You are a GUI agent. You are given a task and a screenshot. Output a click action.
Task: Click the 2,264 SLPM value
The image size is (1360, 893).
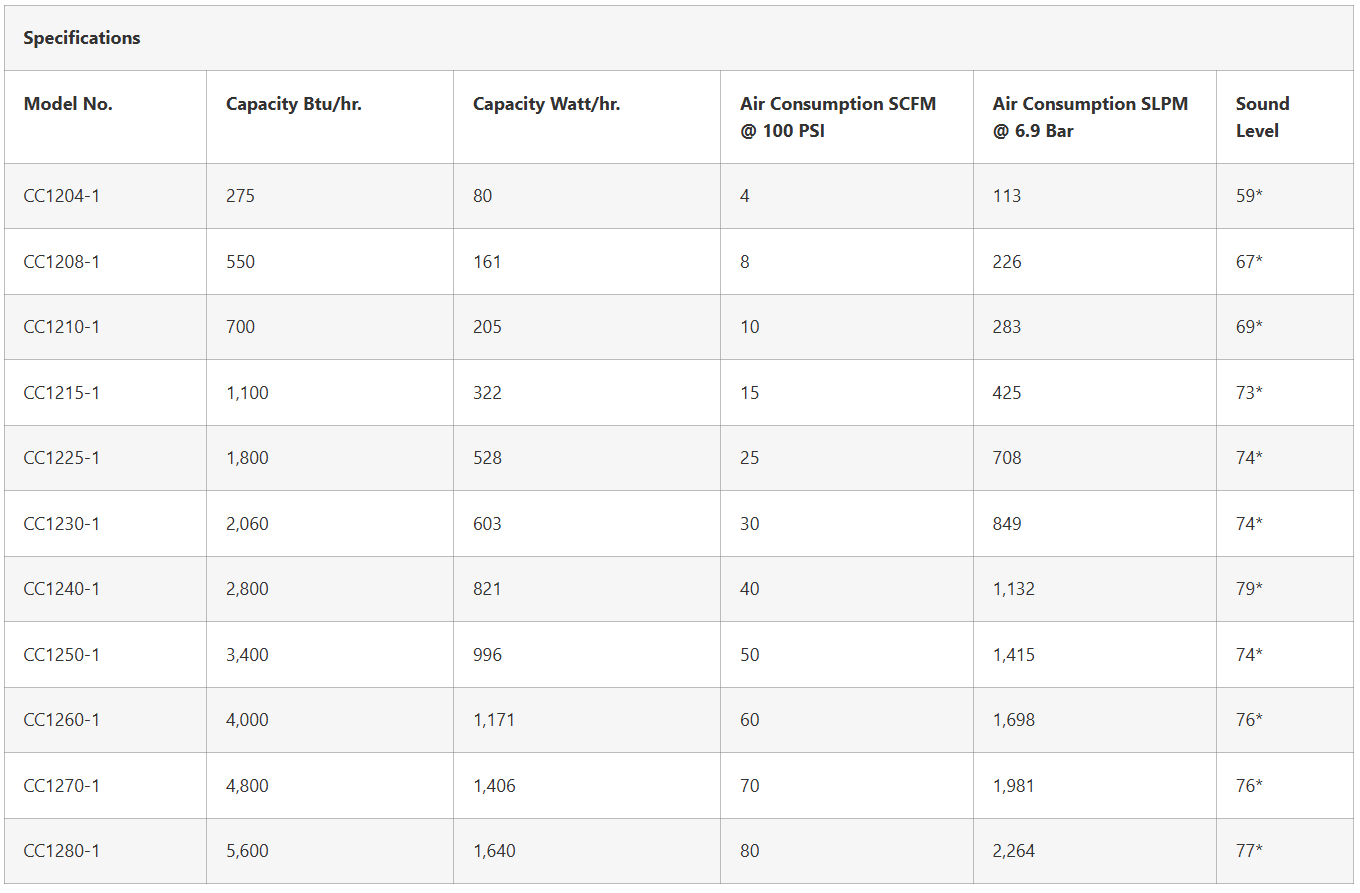(1013, 851)
